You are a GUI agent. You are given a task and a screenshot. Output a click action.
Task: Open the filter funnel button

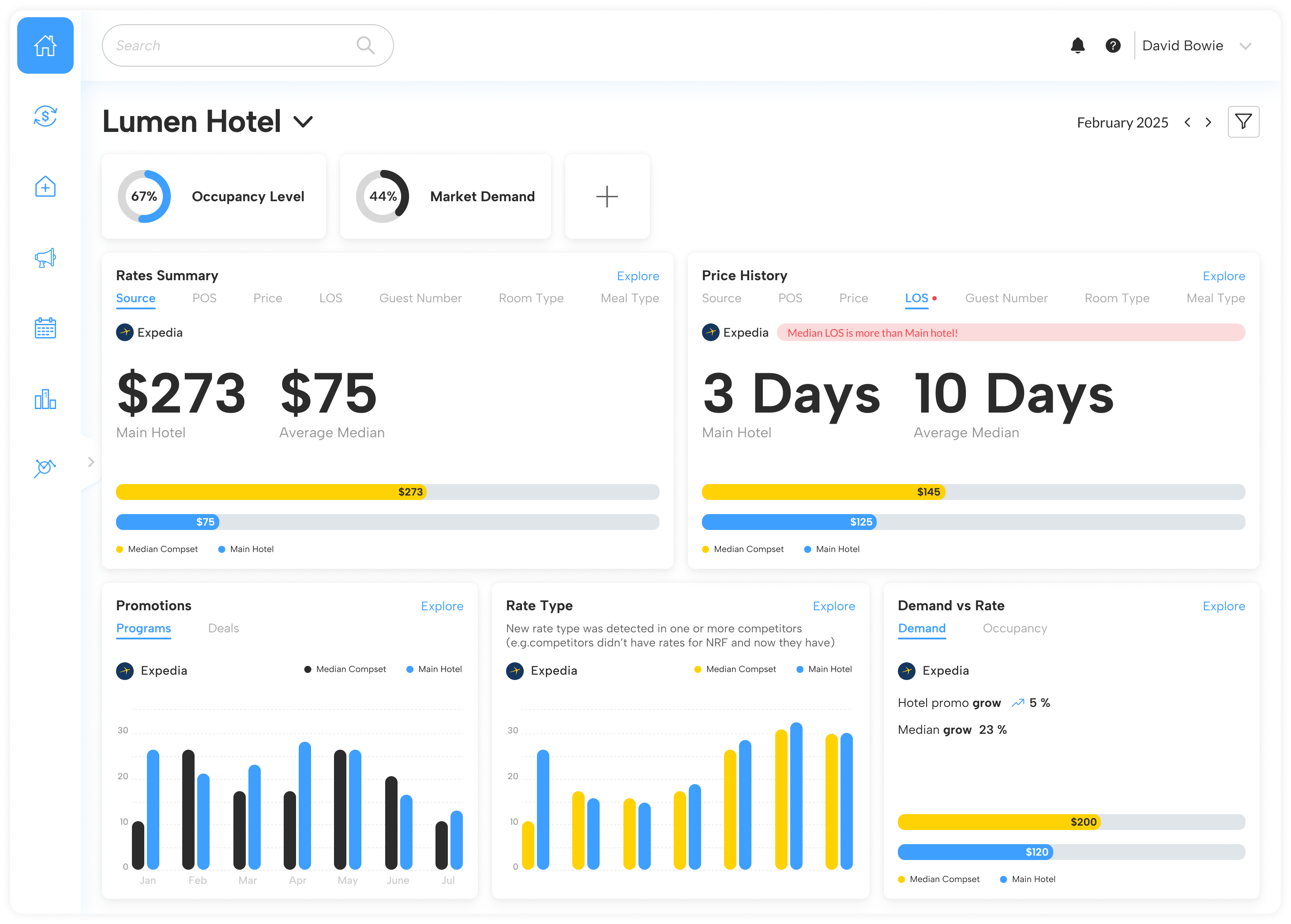pyautogui.click(x=1242, y=122)
